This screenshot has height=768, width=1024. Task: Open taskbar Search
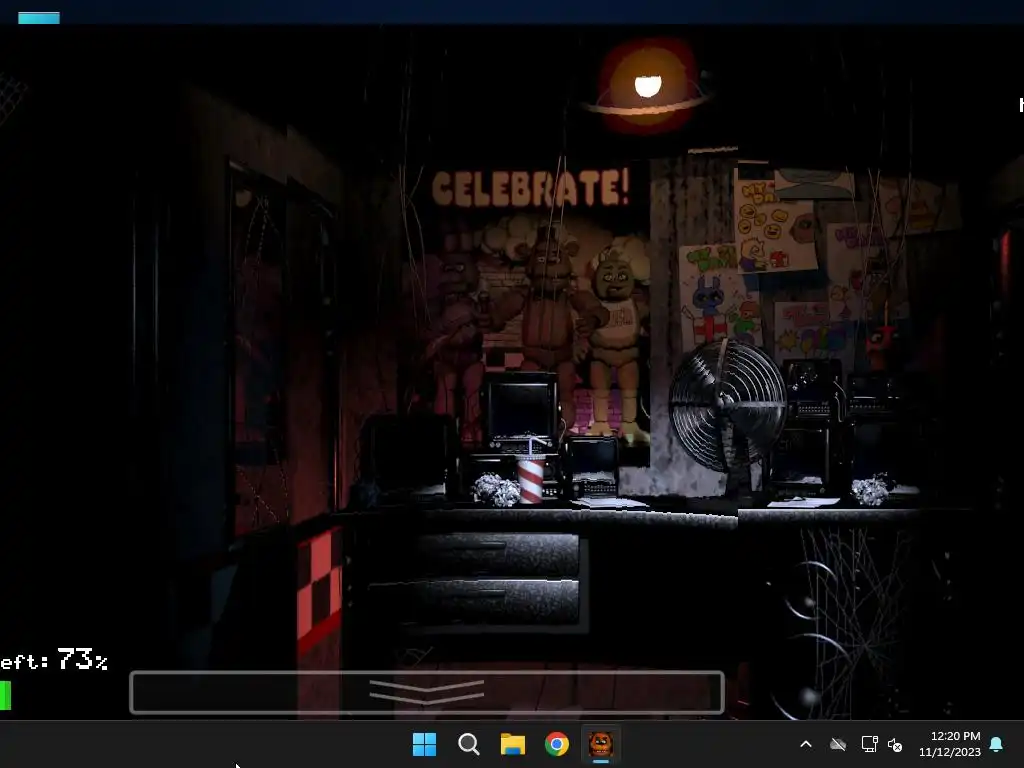pyautogui.click(x=468, y=744)
